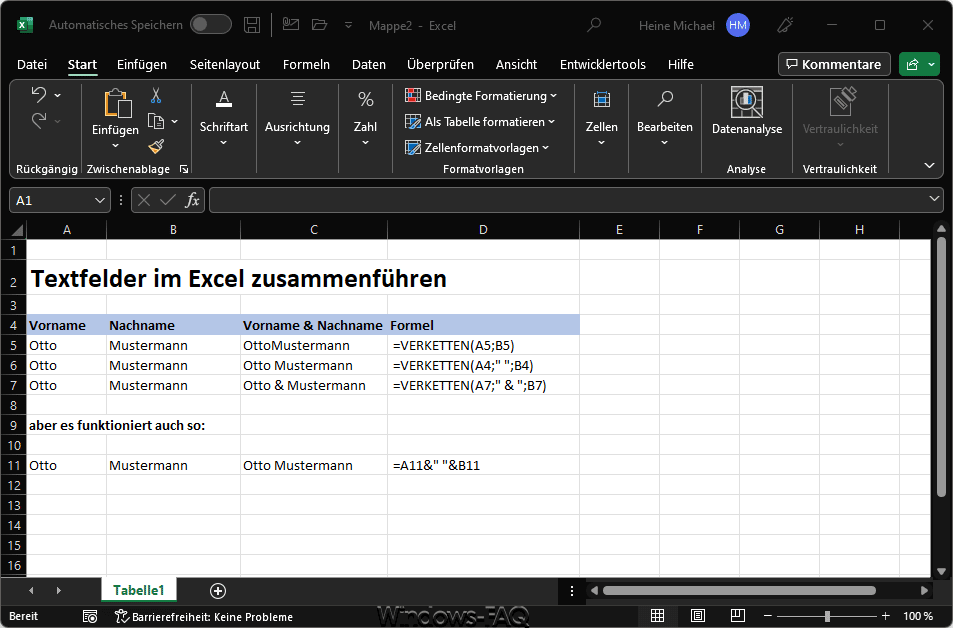Viewport: 953px width, 628px height.
Task: Switch to Page Layout view icon
Action: click(698, 616)
